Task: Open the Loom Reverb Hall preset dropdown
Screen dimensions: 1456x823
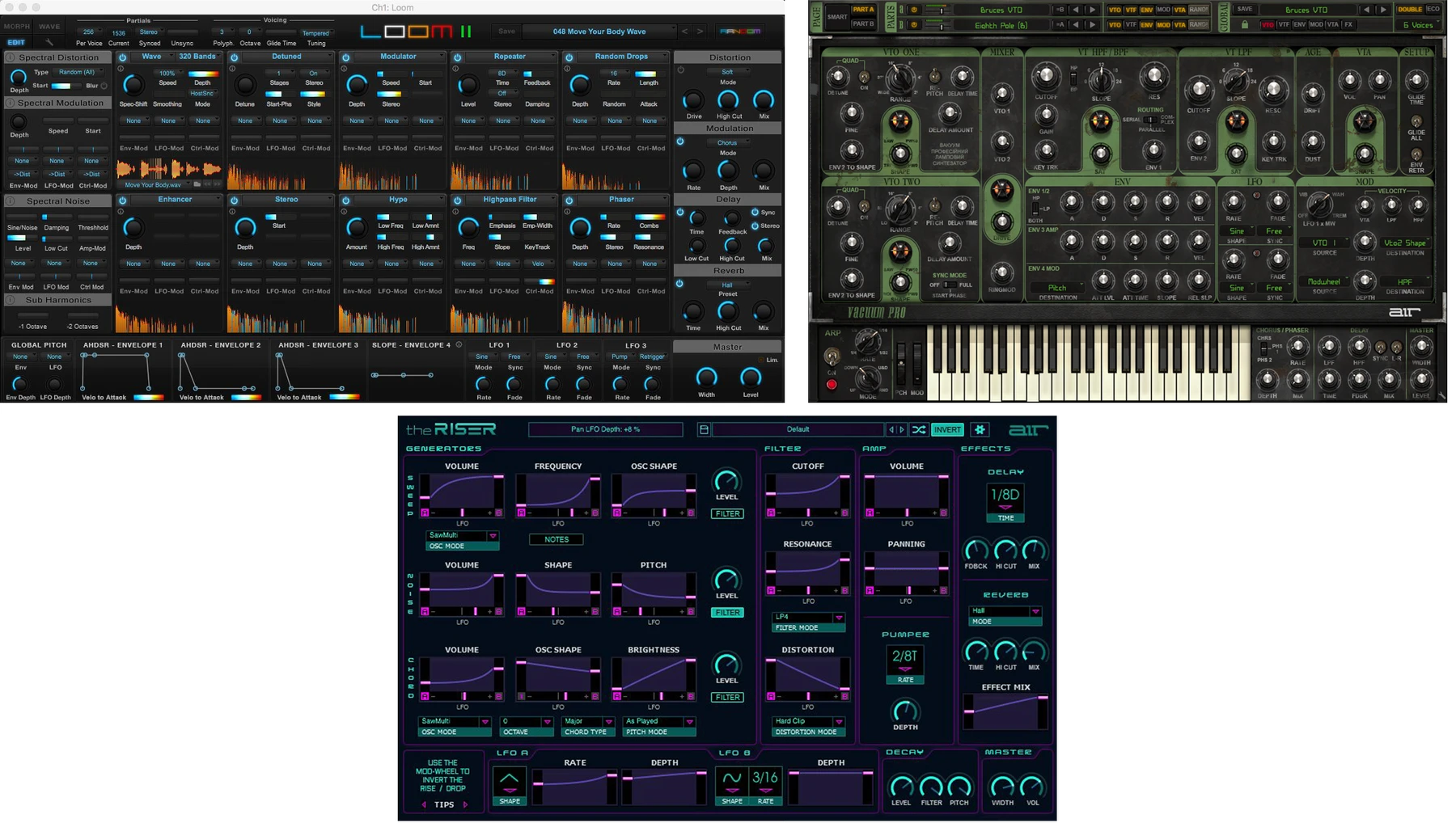Action: tap(728, 285)
